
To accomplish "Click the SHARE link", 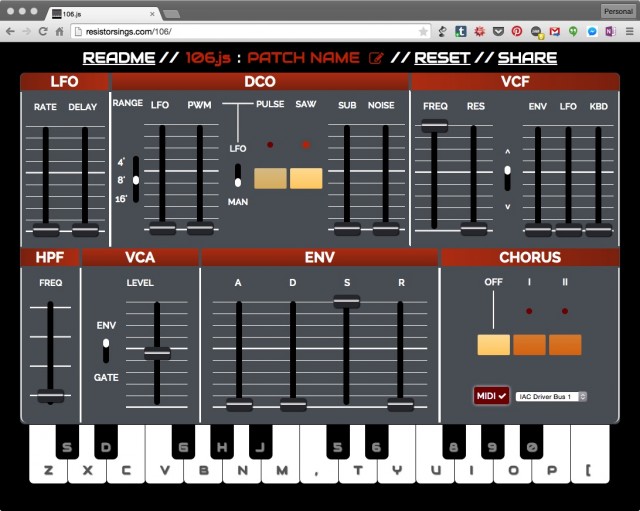I will [527, 58].
